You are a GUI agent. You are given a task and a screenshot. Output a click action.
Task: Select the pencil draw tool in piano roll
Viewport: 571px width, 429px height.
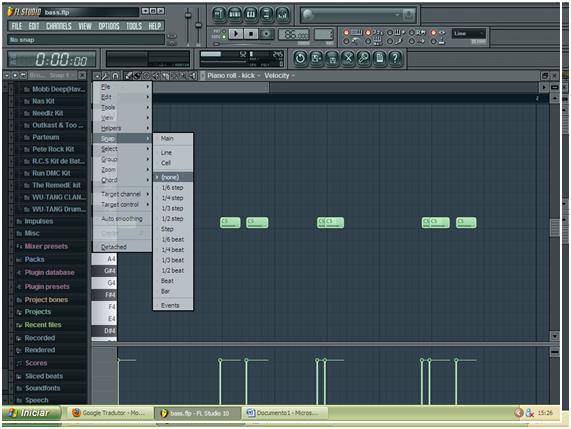pyautogui.click(x=128, y=76)
